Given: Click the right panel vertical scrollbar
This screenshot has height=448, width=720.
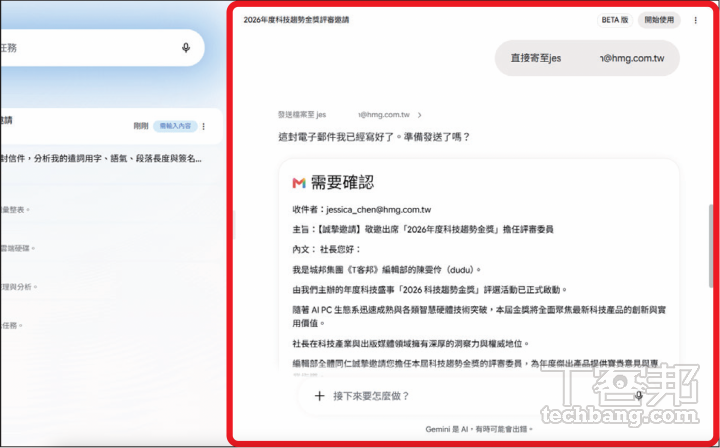Looking at the screenshot, I should (x=711, y=246).
